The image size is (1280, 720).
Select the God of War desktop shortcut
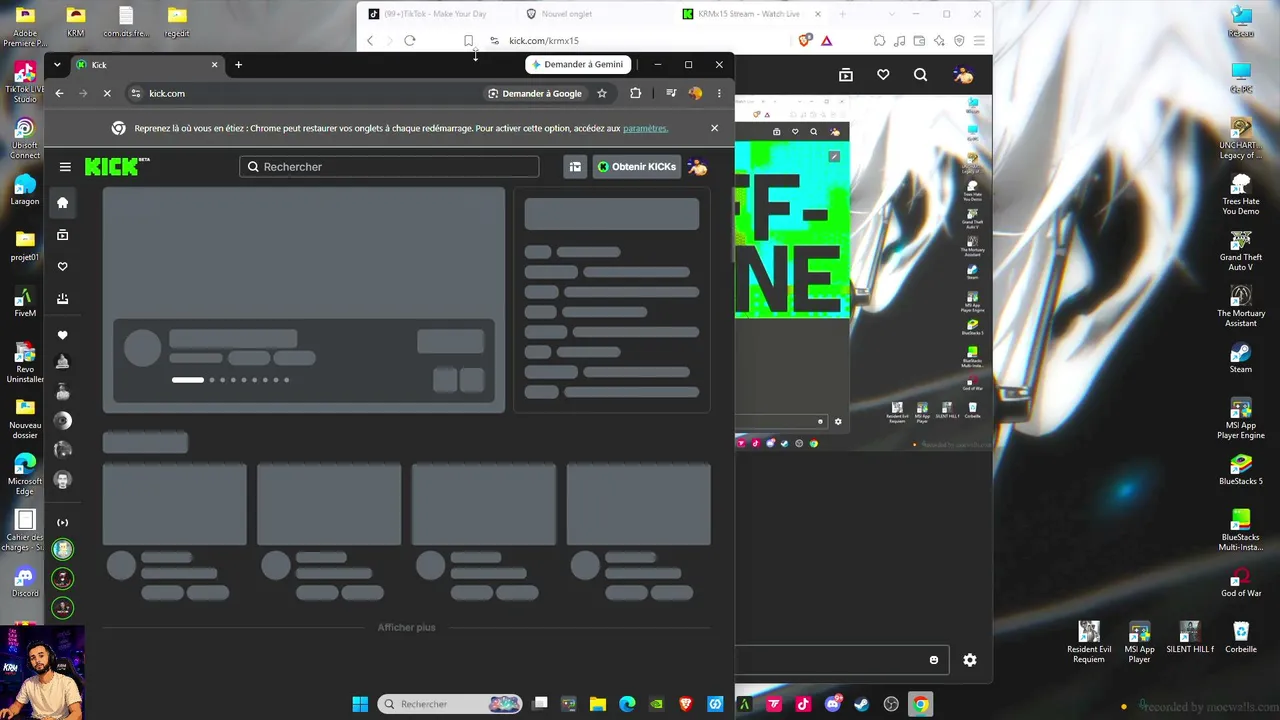[1241, 583]
